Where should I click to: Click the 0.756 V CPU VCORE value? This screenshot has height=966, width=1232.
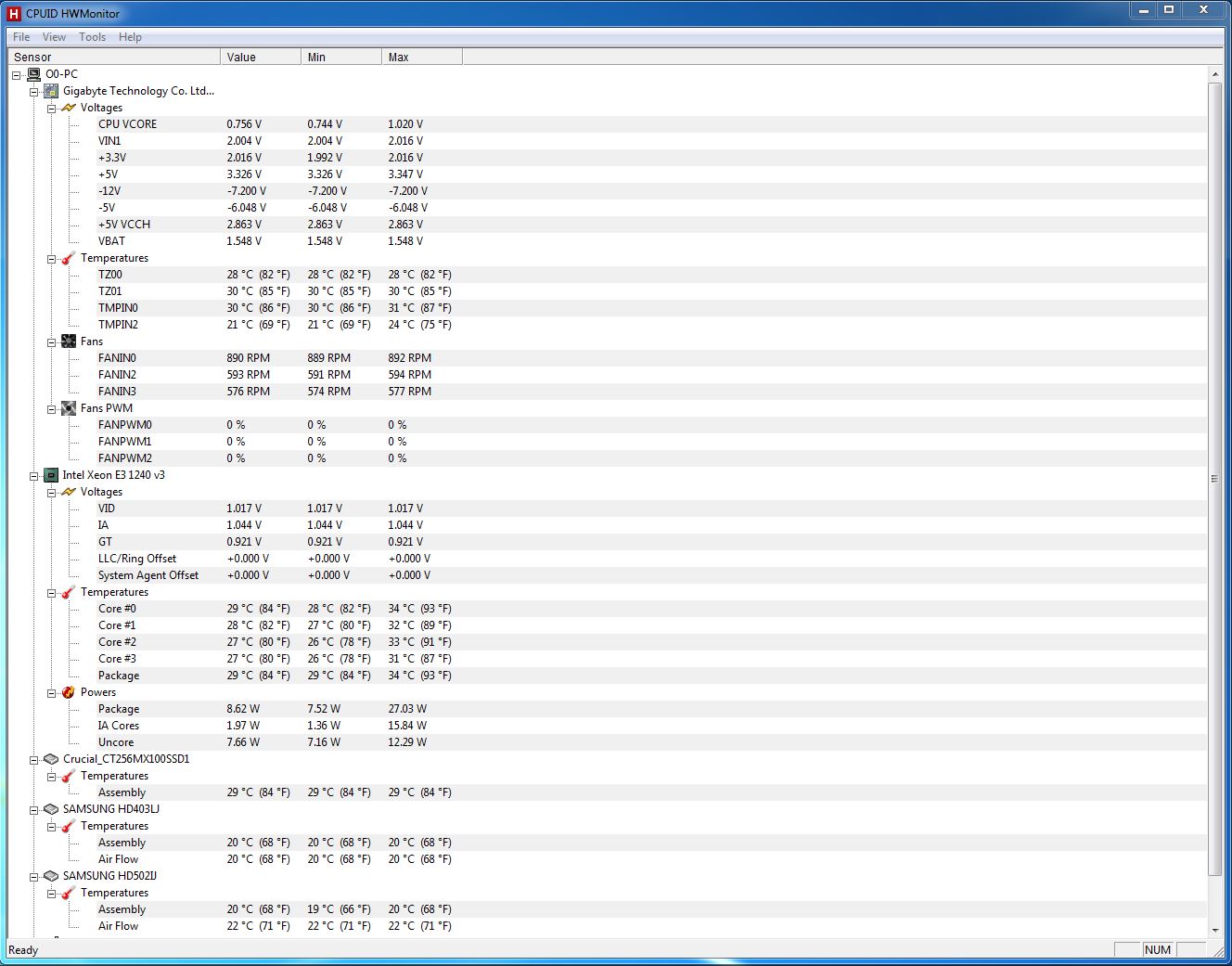[244, 124]
